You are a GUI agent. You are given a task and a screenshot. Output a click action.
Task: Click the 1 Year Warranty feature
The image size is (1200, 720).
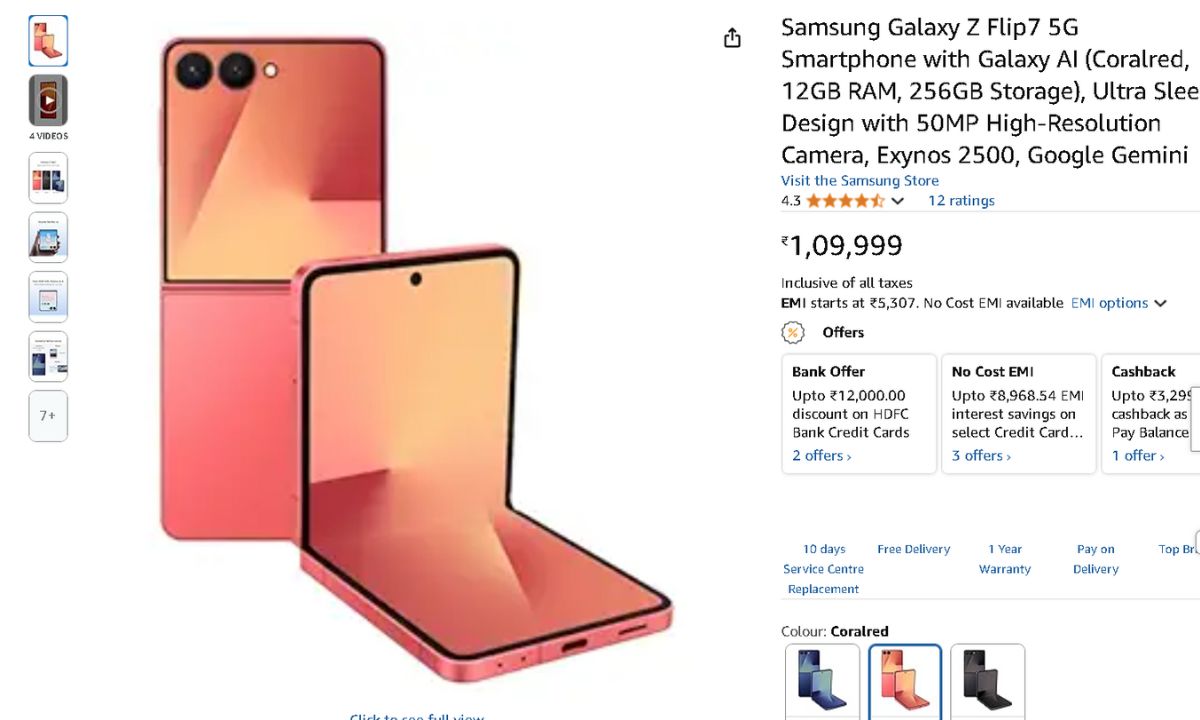click(x=1004, y=559)
